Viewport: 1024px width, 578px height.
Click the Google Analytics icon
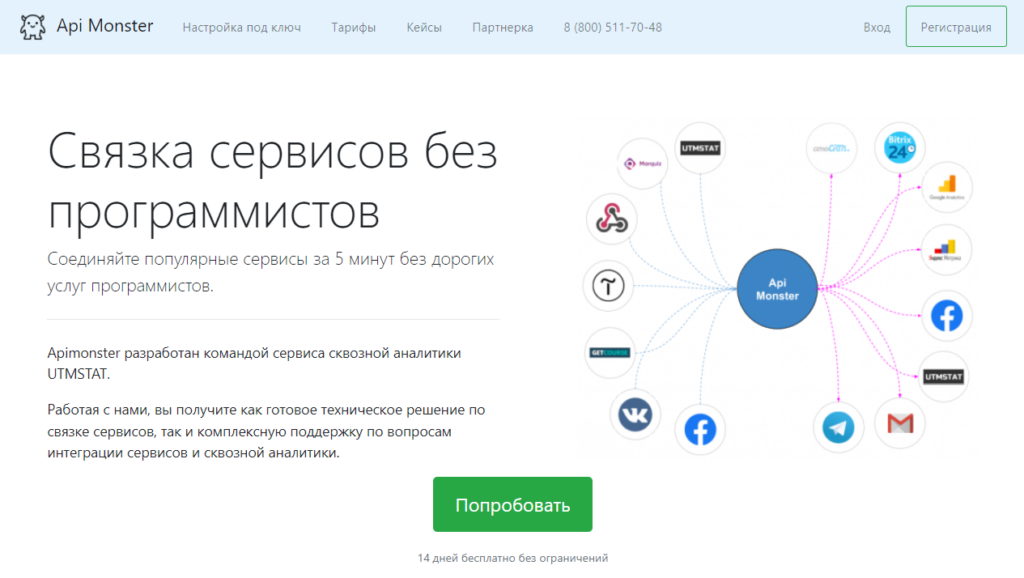pos(947,187)
